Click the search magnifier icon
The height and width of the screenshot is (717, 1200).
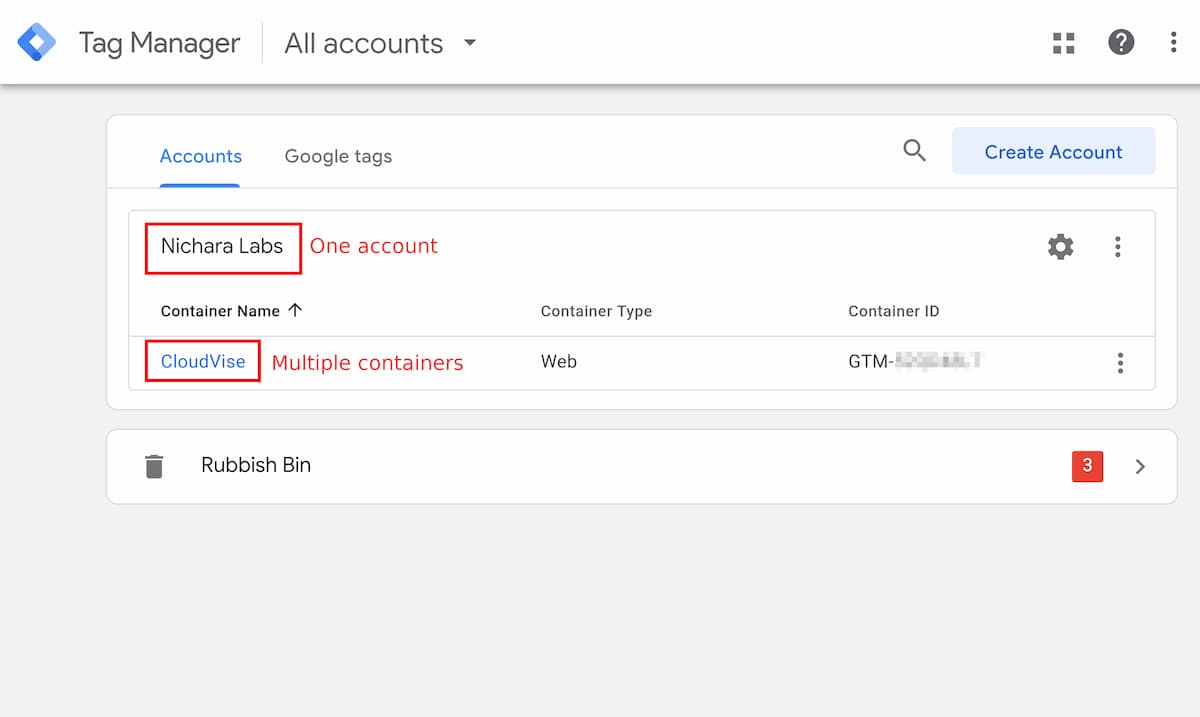[x=914, y=151]
